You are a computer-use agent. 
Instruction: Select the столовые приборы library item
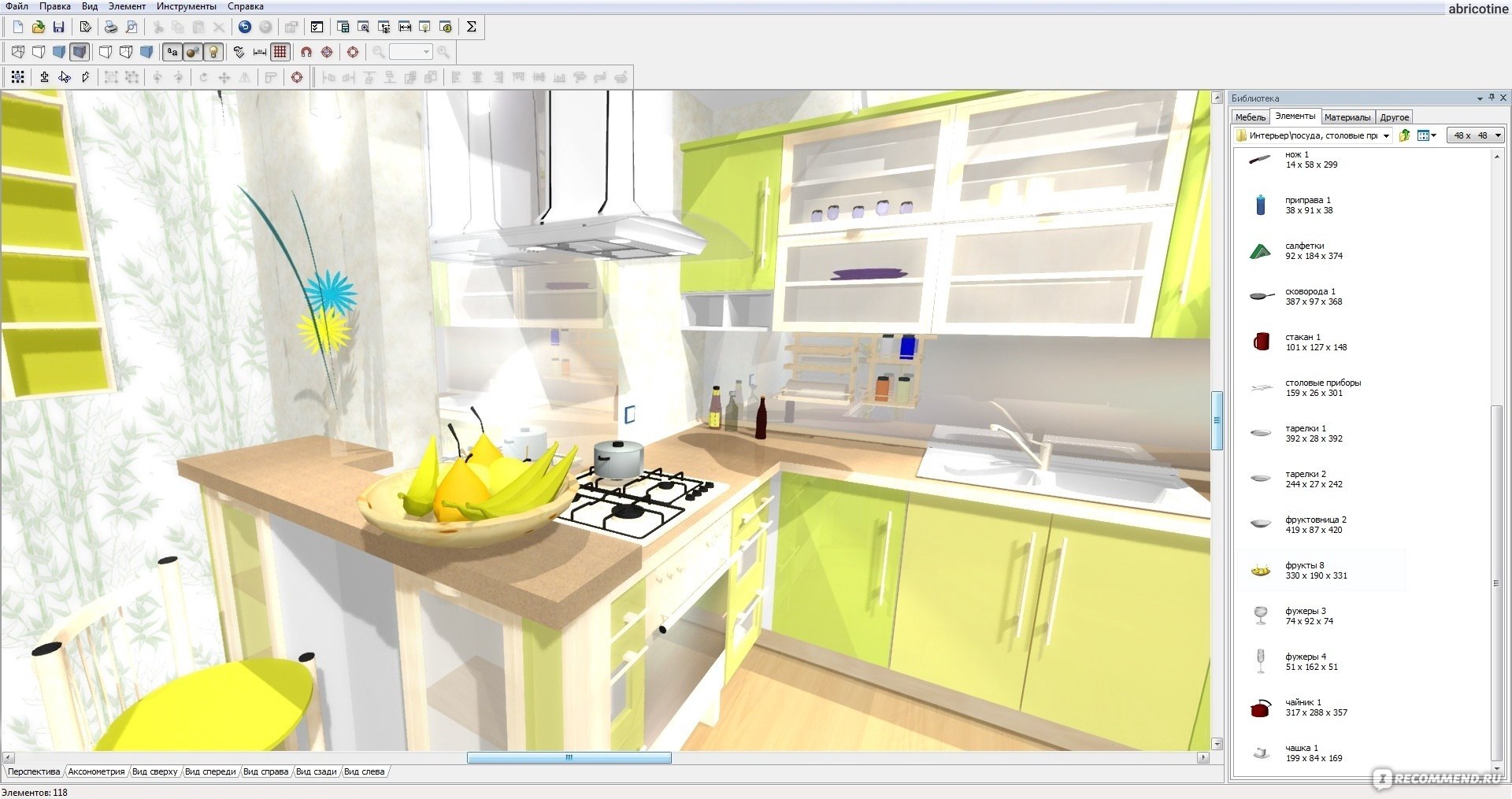(1321, 388)
